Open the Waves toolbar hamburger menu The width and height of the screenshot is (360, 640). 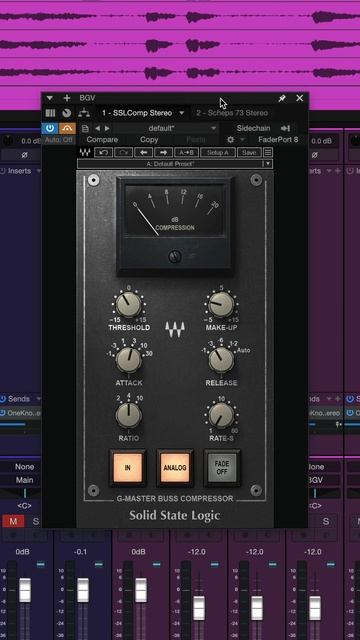tap(268, 152)
